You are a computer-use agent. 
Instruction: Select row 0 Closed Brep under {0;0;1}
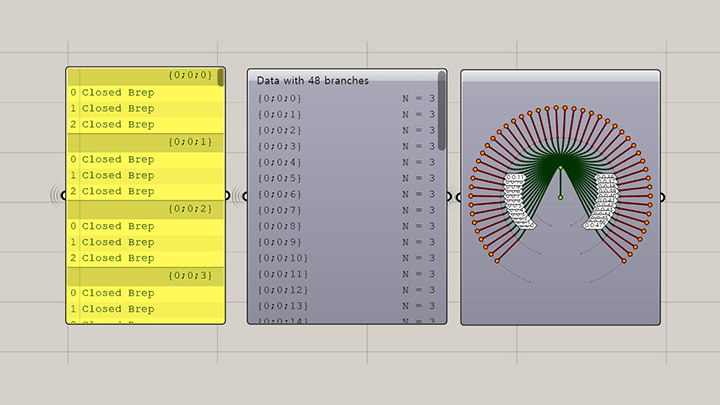coord(146,160)
